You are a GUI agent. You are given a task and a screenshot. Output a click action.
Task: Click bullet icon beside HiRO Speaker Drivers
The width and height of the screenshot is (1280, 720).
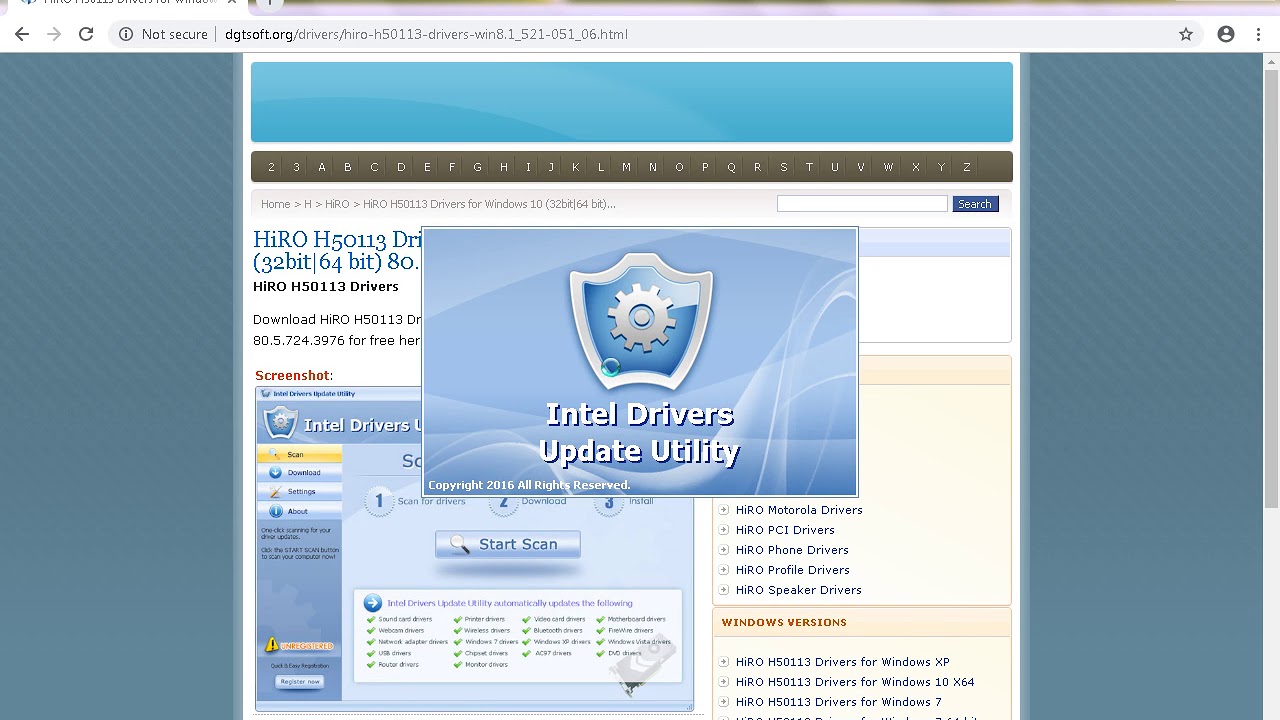(x=724, y=590)
